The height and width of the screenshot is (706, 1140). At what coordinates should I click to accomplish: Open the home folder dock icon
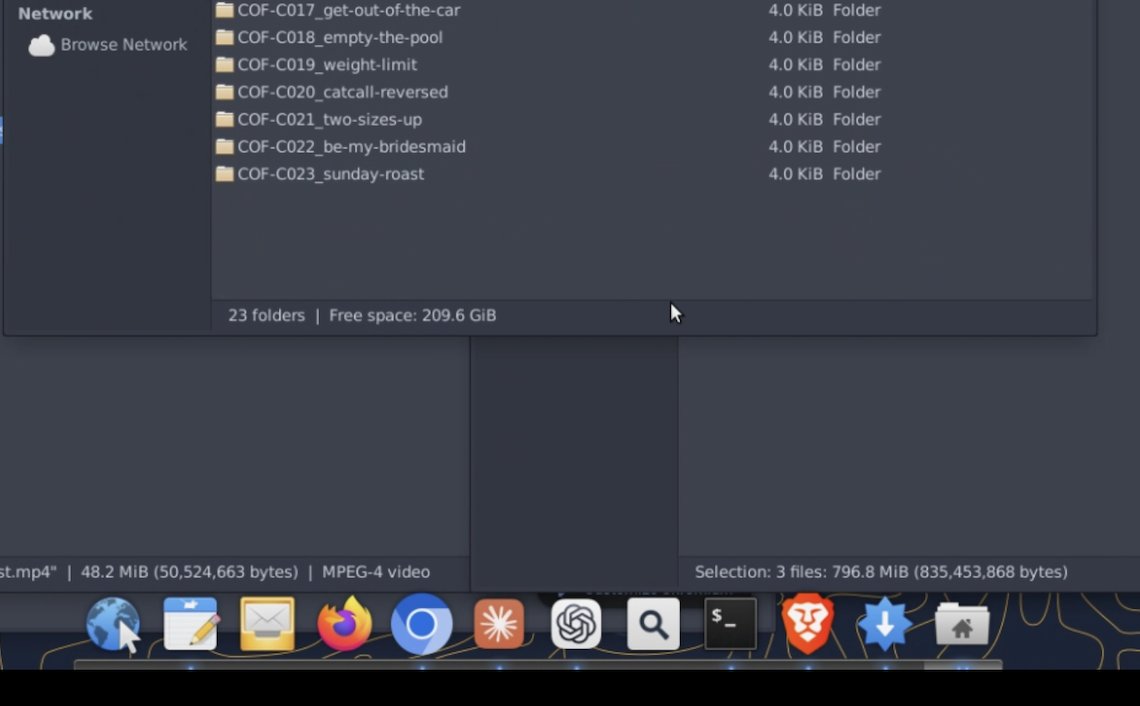962,624
